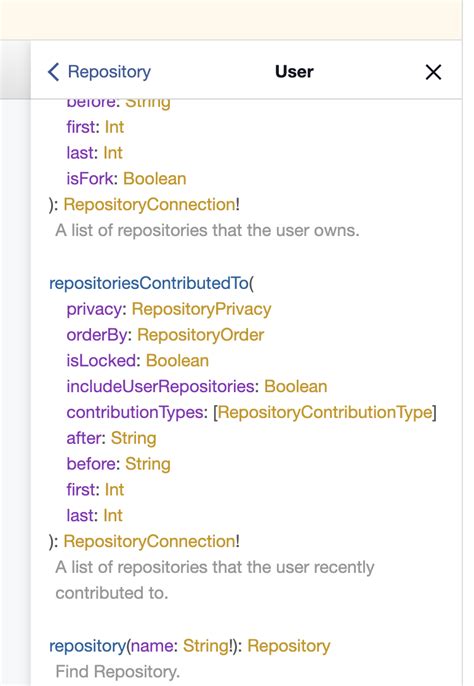Screen dimensions: 474x686
Task: Go back to Repository docs
Action: pos(99,72)
